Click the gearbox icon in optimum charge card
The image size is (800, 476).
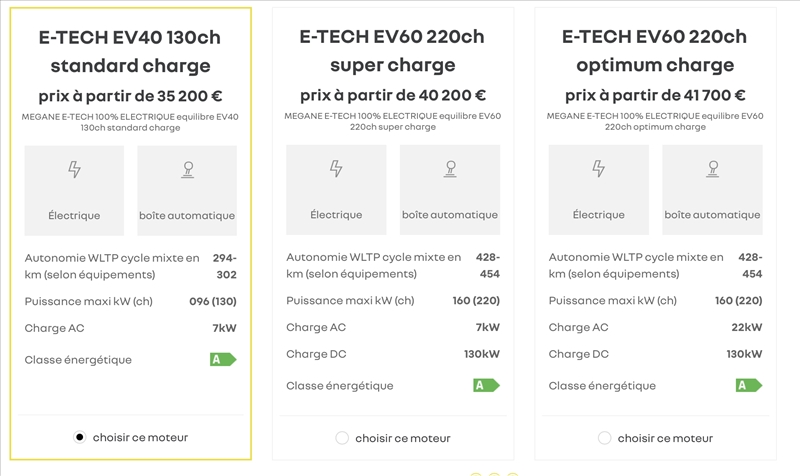pyautogui.click(x=712, y=169)
